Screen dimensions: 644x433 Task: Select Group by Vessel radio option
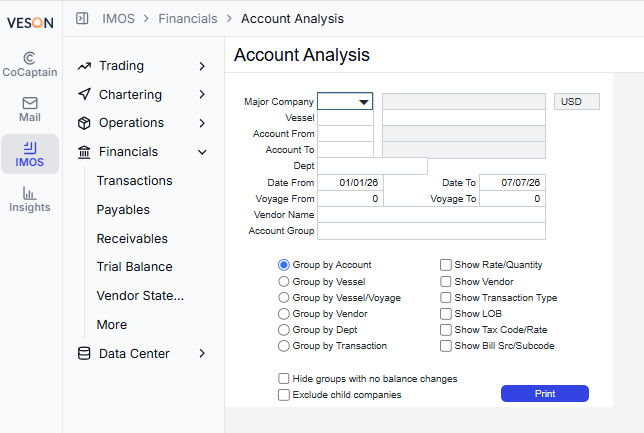tap(283, 281)
